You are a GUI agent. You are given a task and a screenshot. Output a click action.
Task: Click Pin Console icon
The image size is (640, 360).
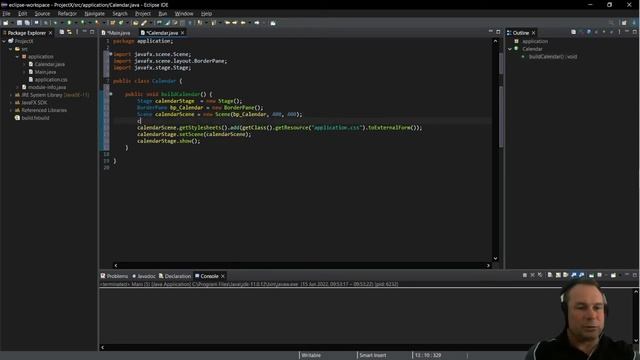pyautogui.click(x=591, y=276)
